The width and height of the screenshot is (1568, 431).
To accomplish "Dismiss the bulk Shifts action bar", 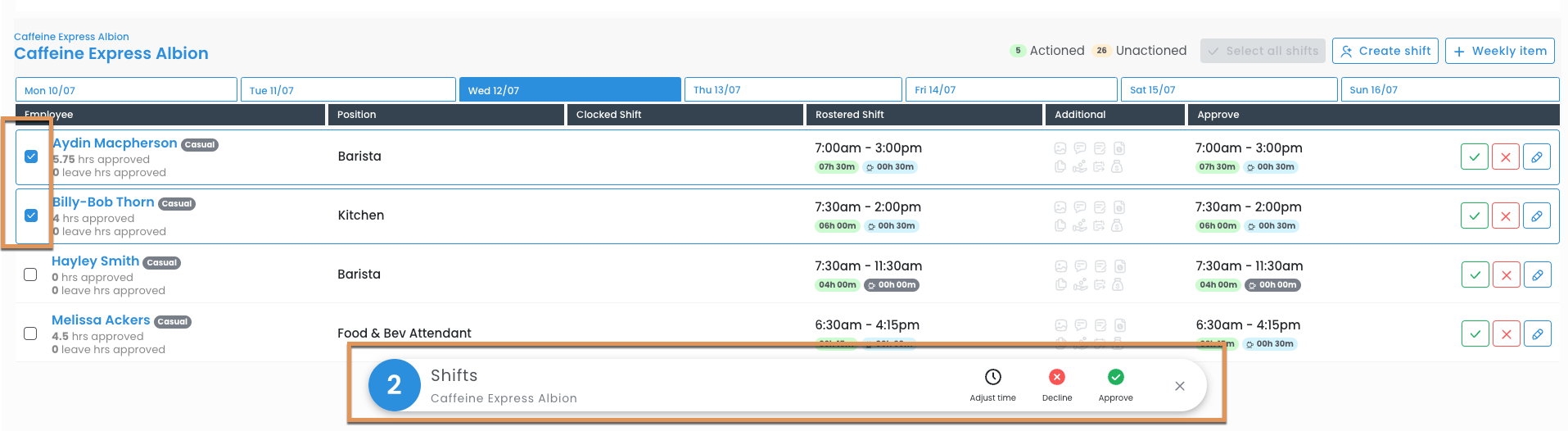I will [1179, 386].
